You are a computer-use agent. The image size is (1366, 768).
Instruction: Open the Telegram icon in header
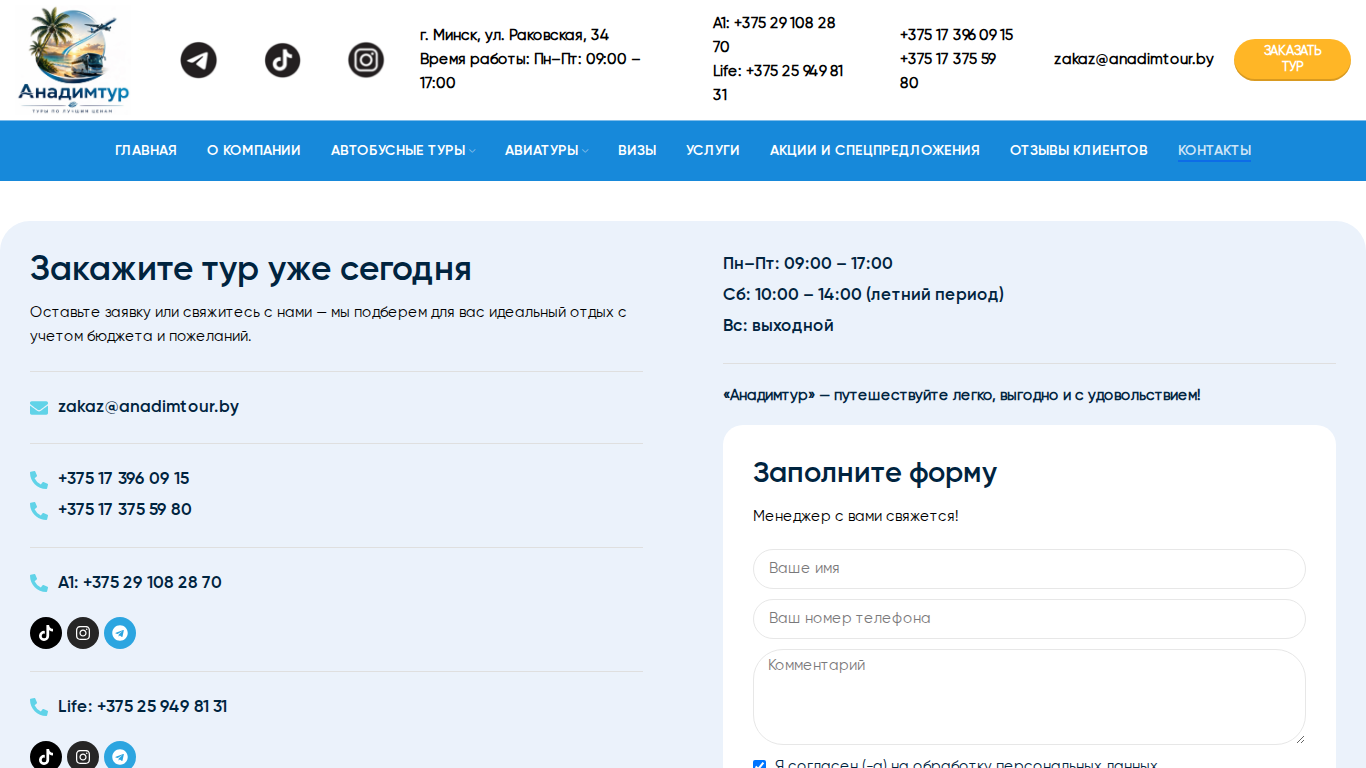pyautogui.click(x=199, y=60)
